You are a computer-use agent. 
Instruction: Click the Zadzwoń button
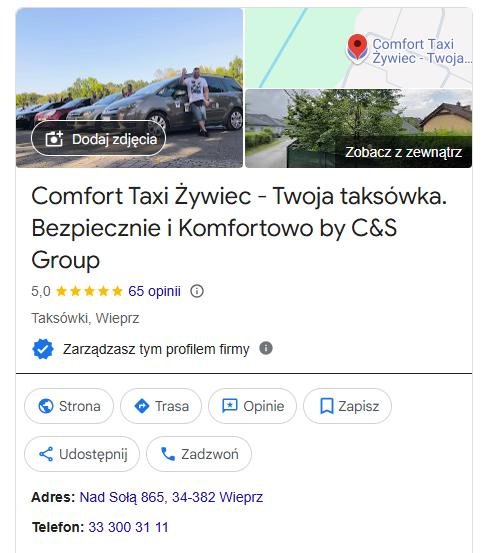[199, 454]
